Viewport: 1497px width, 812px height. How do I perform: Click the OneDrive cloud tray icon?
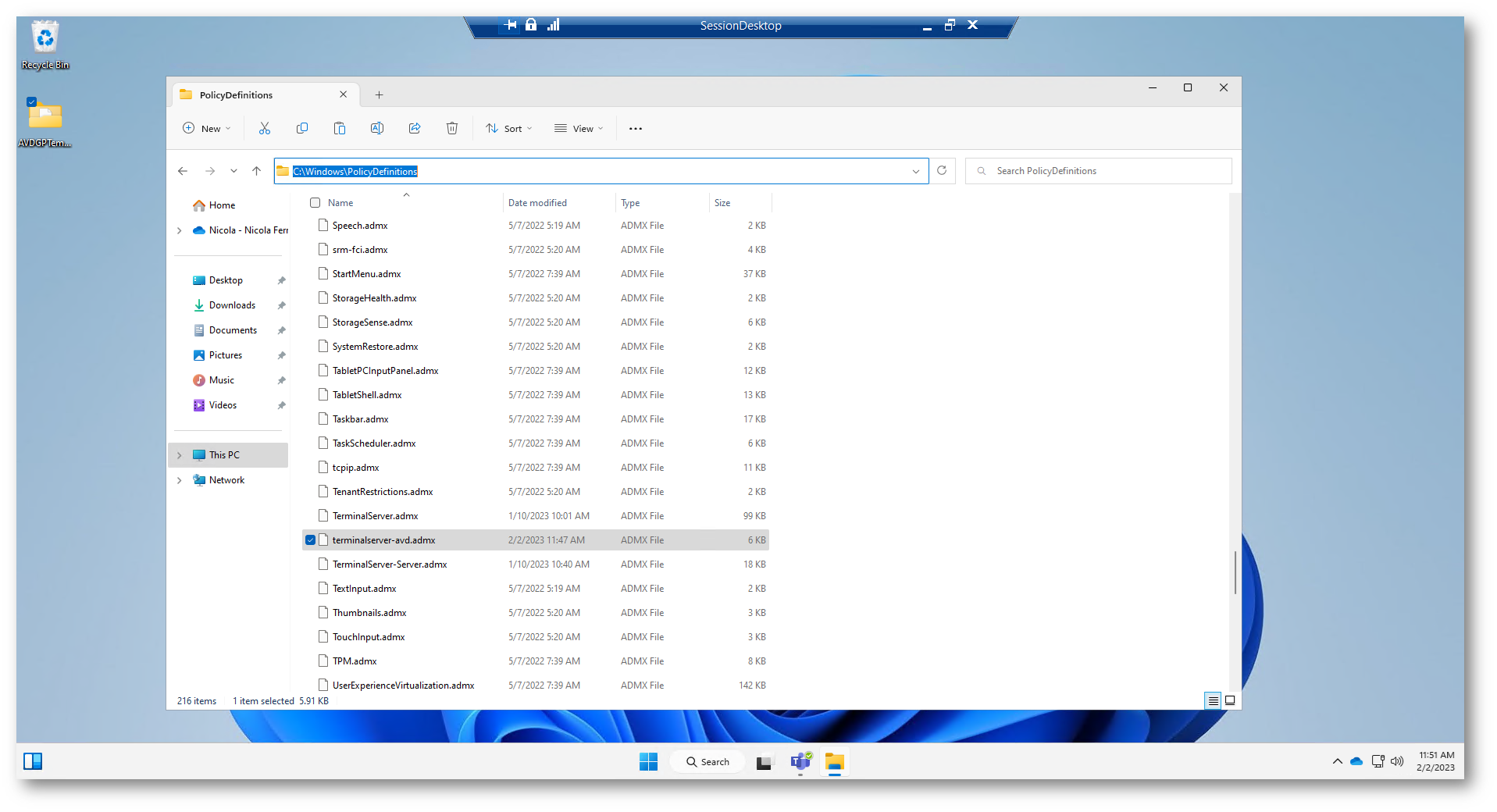1356,761
